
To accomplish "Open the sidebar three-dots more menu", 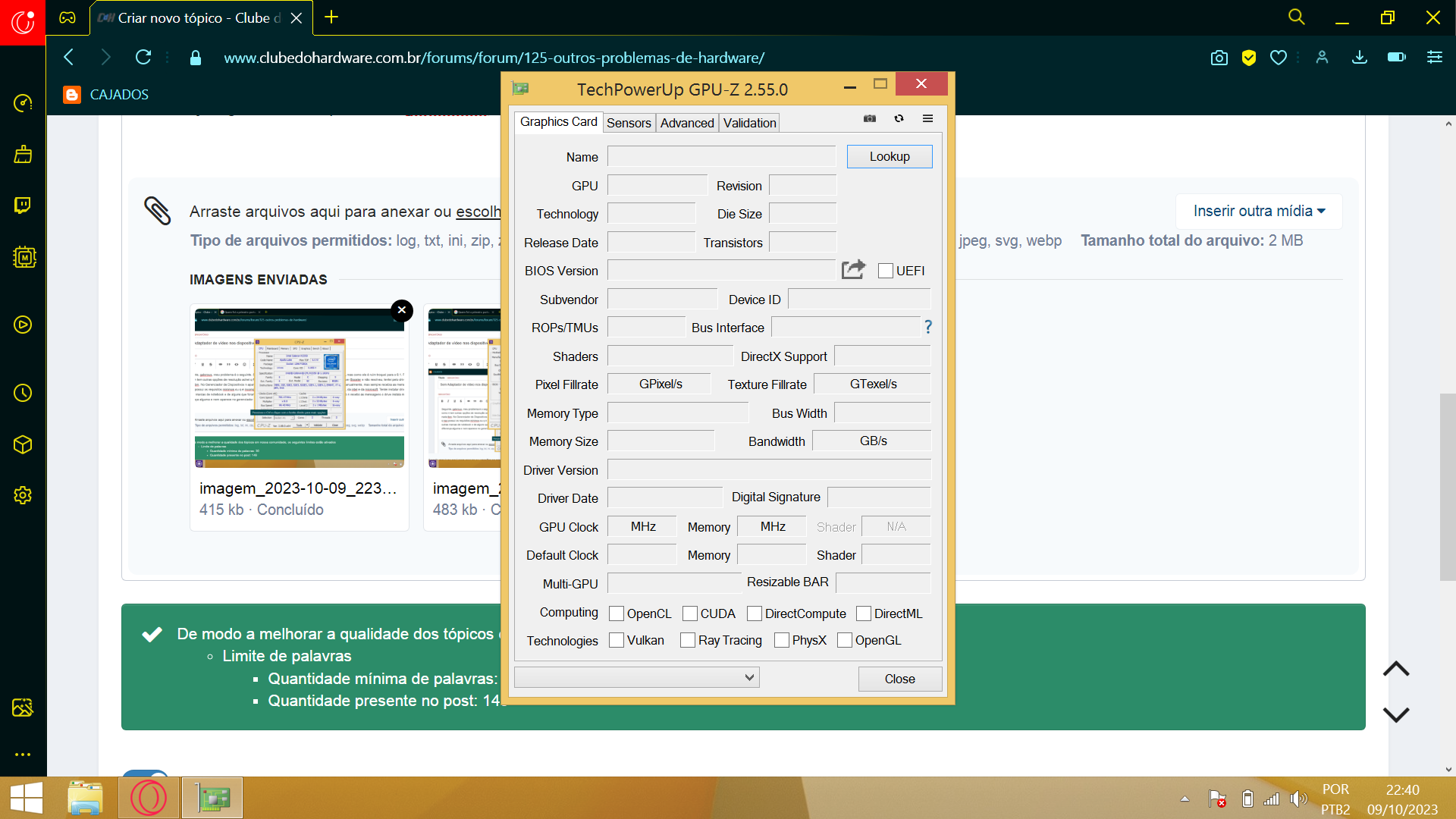I will pyautogui.click(x=23, y=755).
